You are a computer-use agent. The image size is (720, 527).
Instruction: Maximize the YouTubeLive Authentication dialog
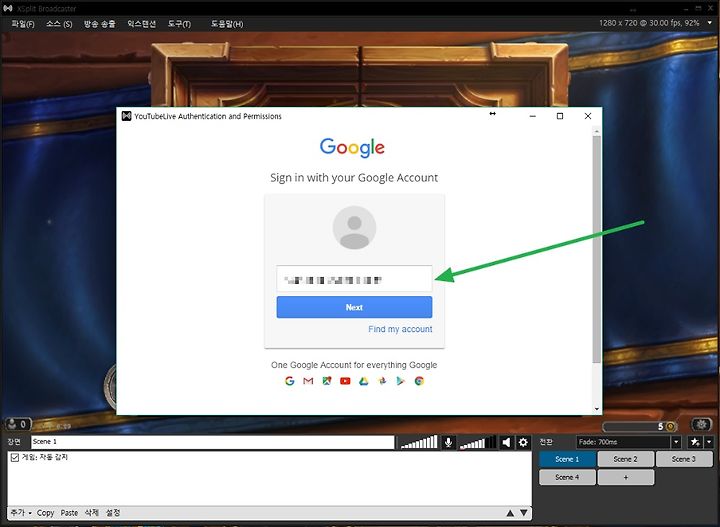click(x=560, y=116)
